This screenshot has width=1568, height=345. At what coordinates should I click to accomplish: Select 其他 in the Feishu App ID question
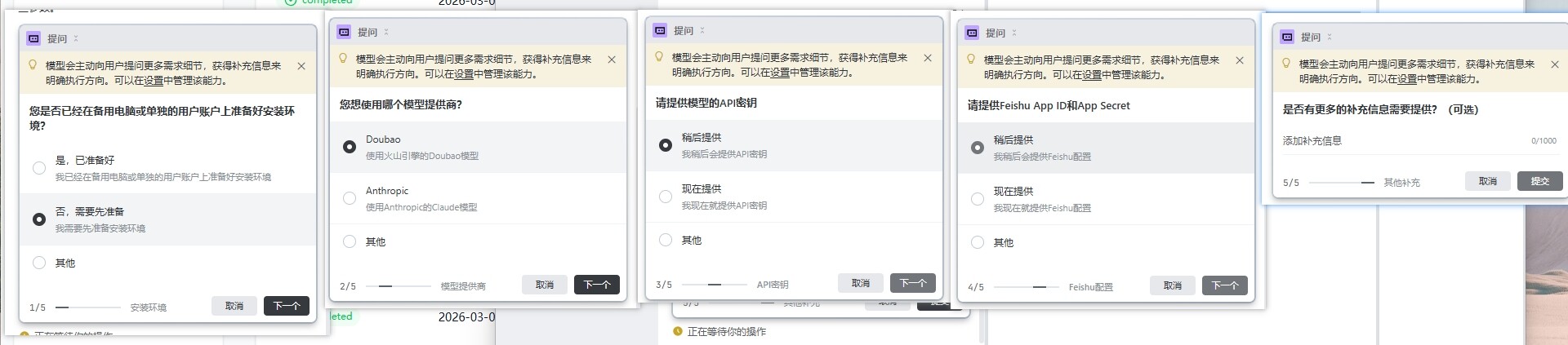978,242
